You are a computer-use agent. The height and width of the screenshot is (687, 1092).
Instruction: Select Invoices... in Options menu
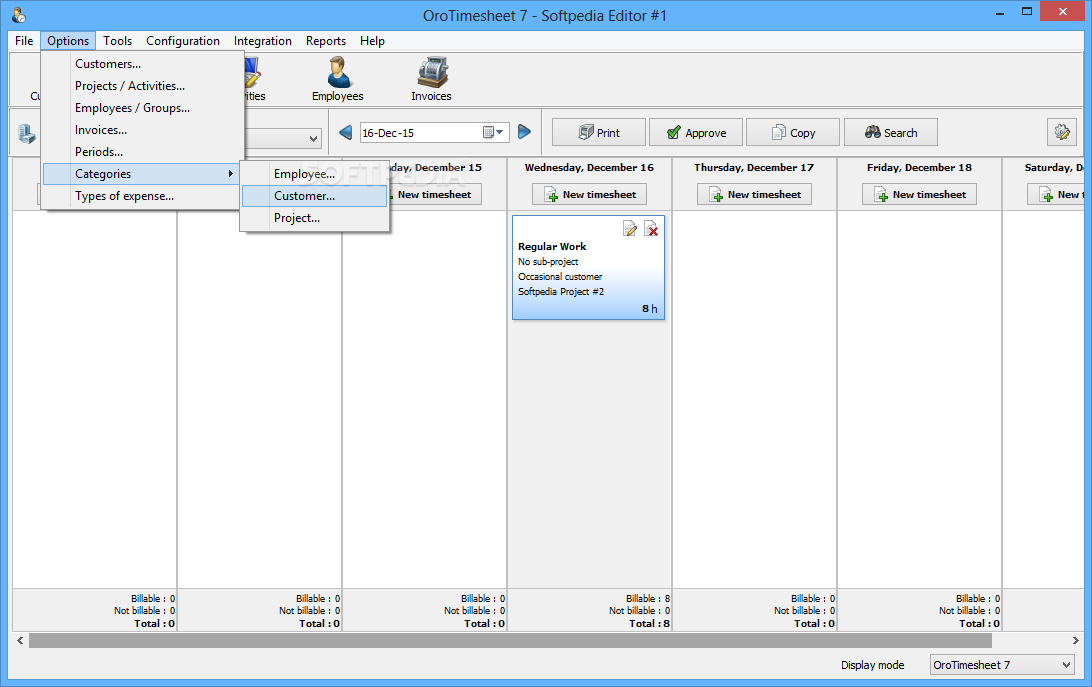(143, 130)
